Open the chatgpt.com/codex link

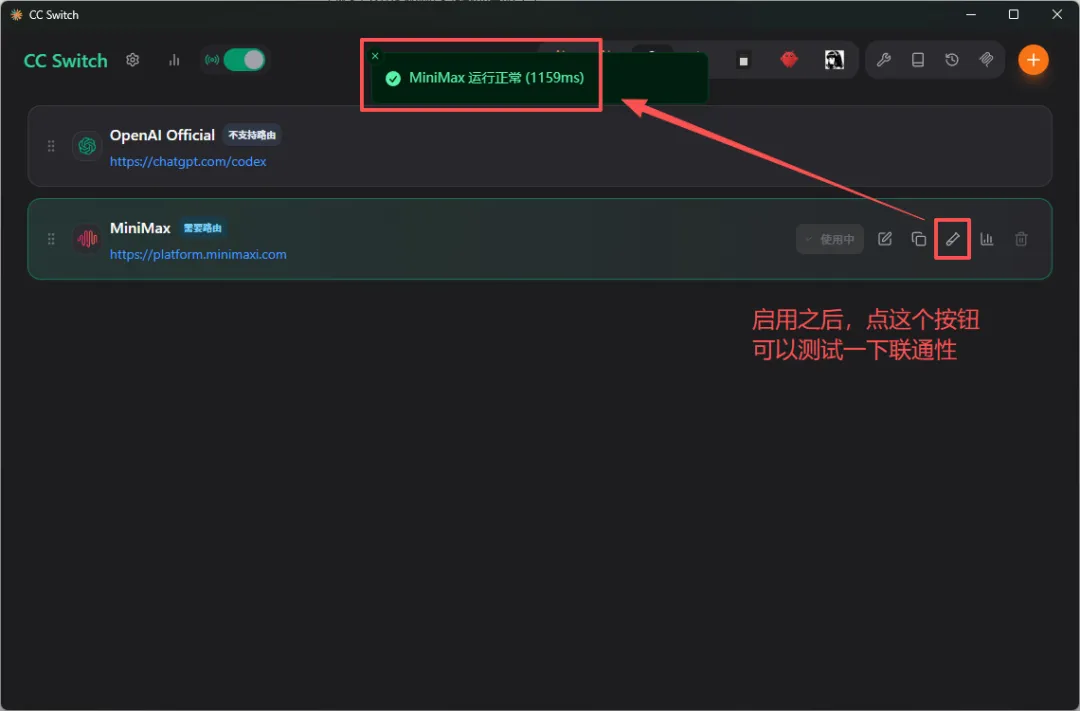point(188,161)
